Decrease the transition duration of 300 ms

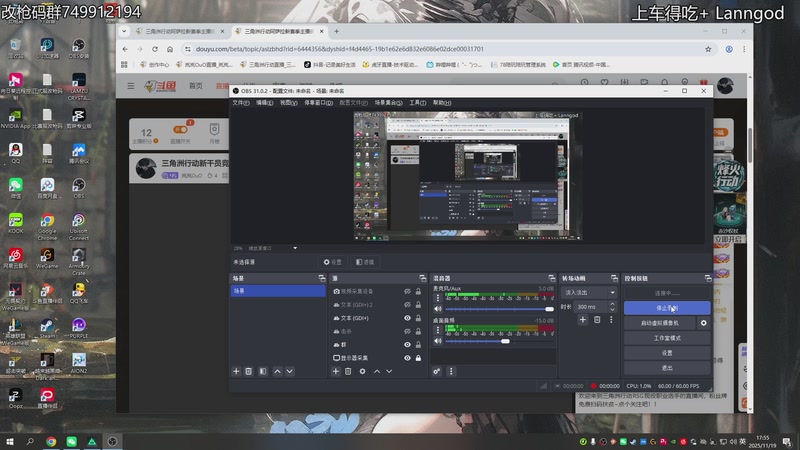(x=612, y=309)
